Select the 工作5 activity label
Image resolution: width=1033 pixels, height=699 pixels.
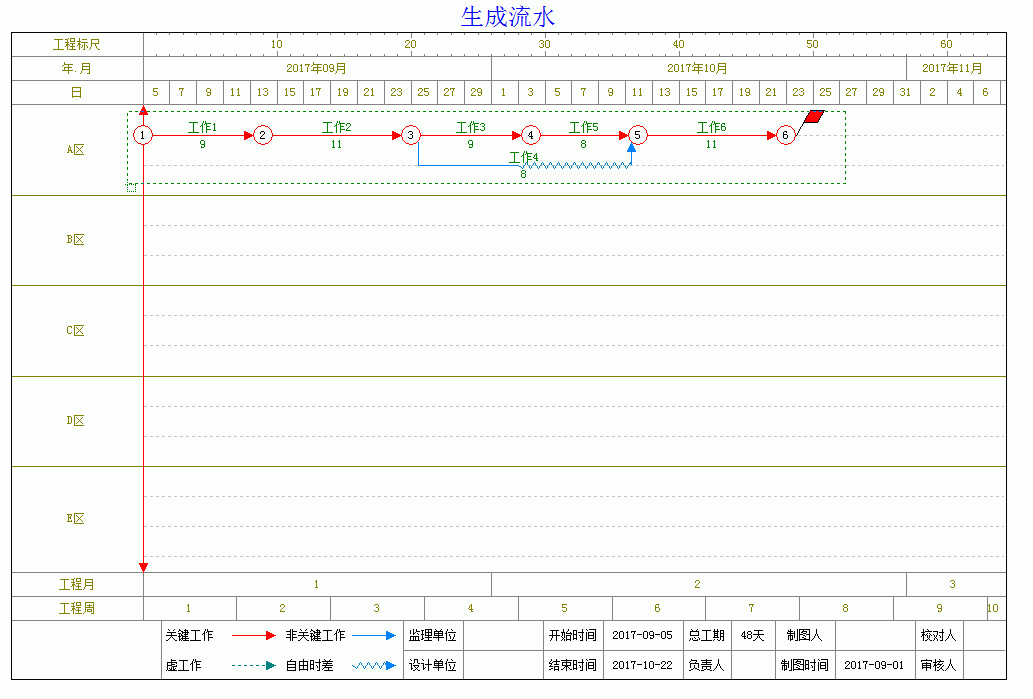584,127
